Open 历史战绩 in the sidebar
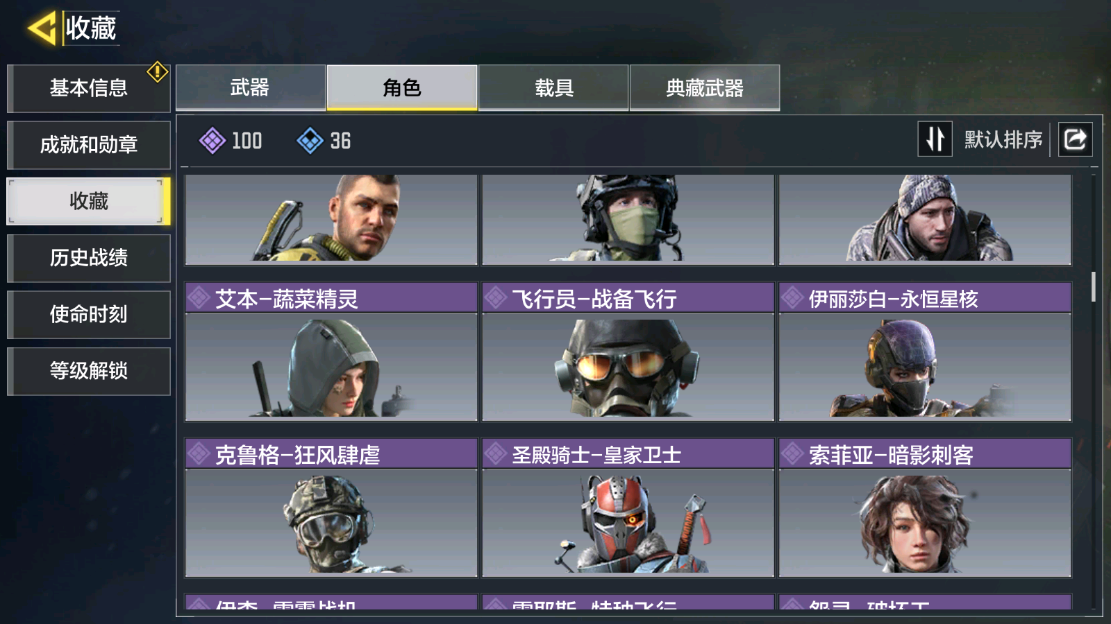This screenshot has width=1111, height=624. [89, 258]
